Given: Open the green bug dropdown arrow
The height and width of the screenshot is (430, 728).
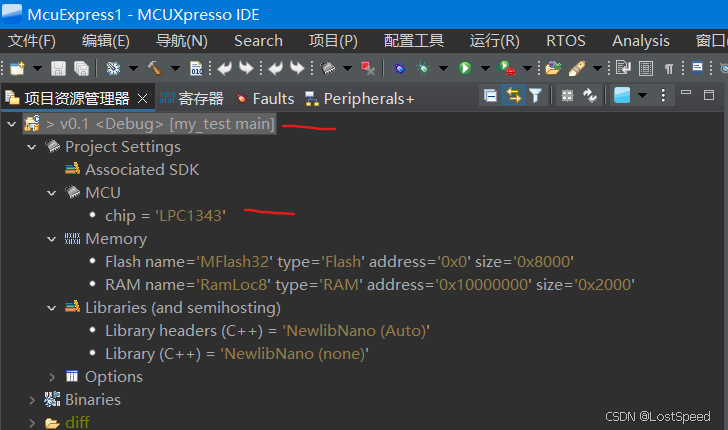Looking at the screenshot, I should pos(443,68).
